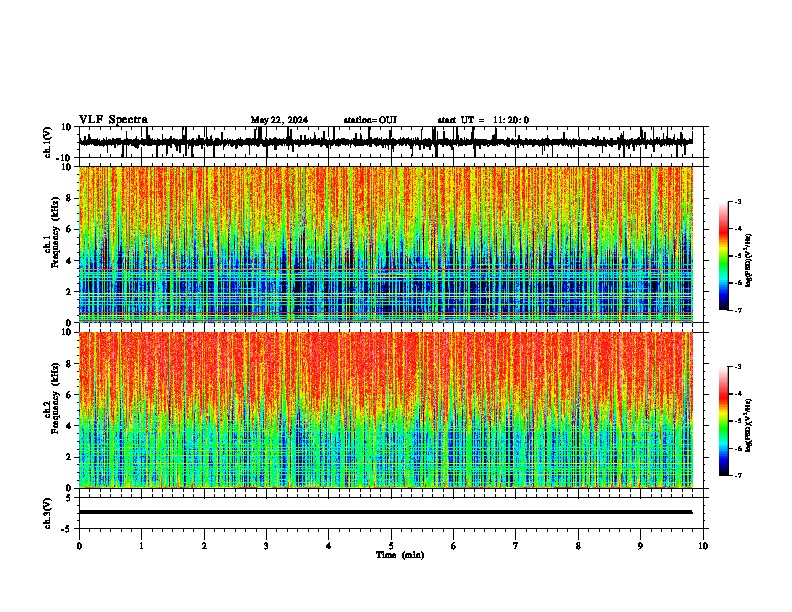Click the "6" kHz tick on ch.2 spectrogram
This screenshot has height=612, width=792.
[x=70, y=395]
